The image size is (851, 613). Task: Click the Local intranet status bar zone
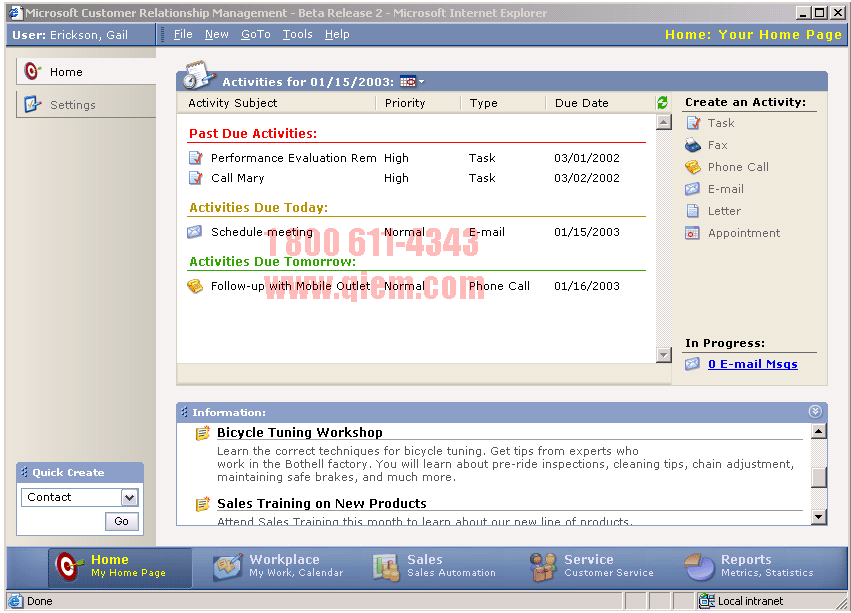741,601
